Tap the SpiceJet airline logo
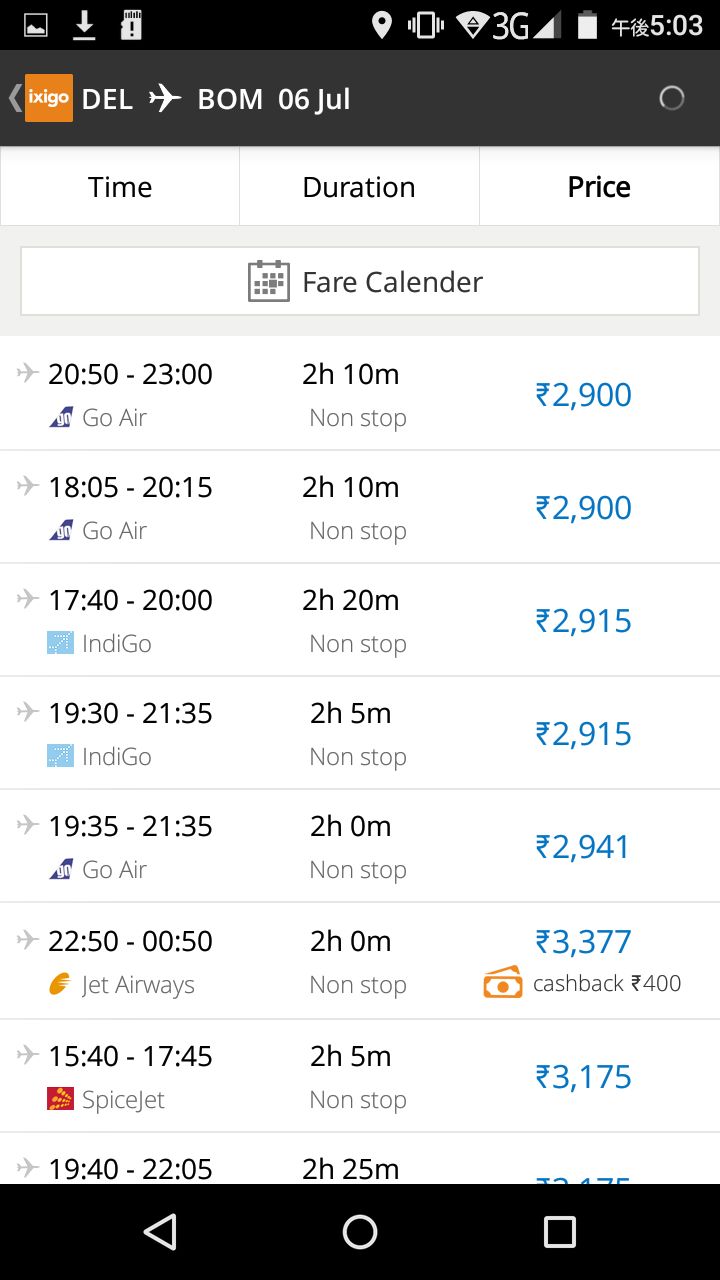Image resolution: width=720 pixels, height=1280 pixels. pyautogui.click(x=60, y=1099)
